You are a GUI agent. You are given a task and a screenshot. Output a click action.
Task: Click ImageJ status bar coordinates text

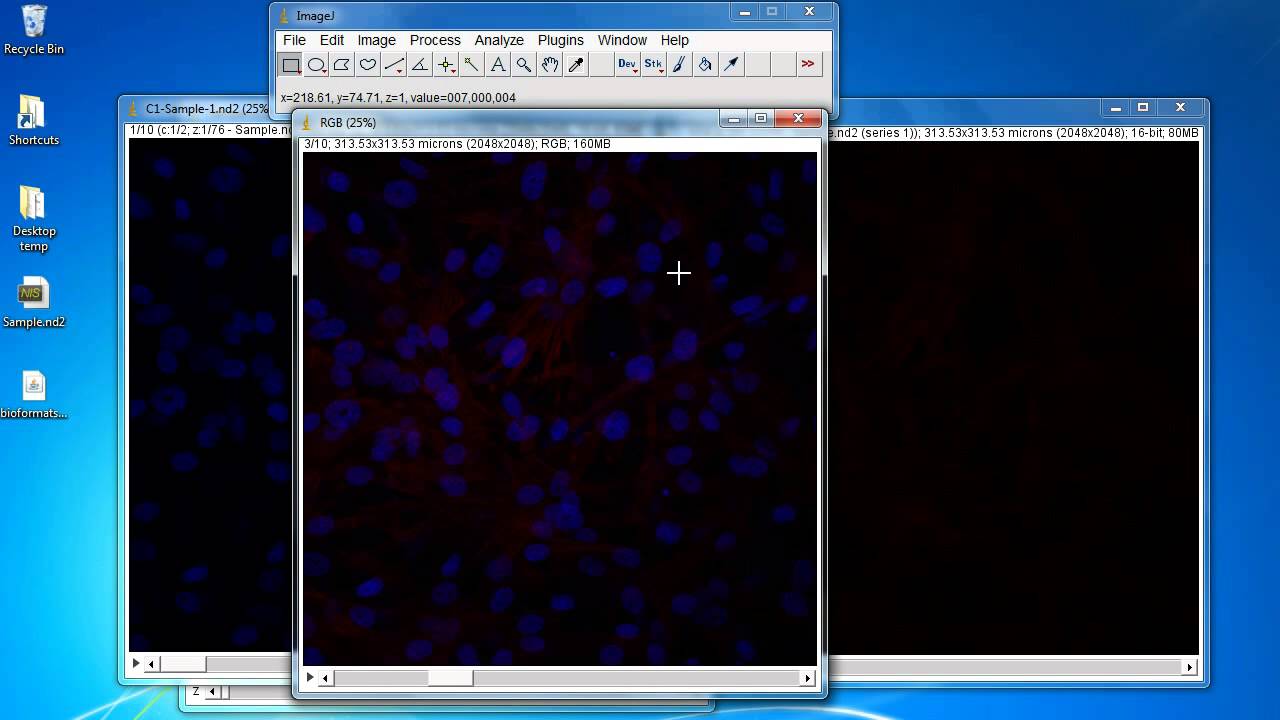(x=398, y=98)
